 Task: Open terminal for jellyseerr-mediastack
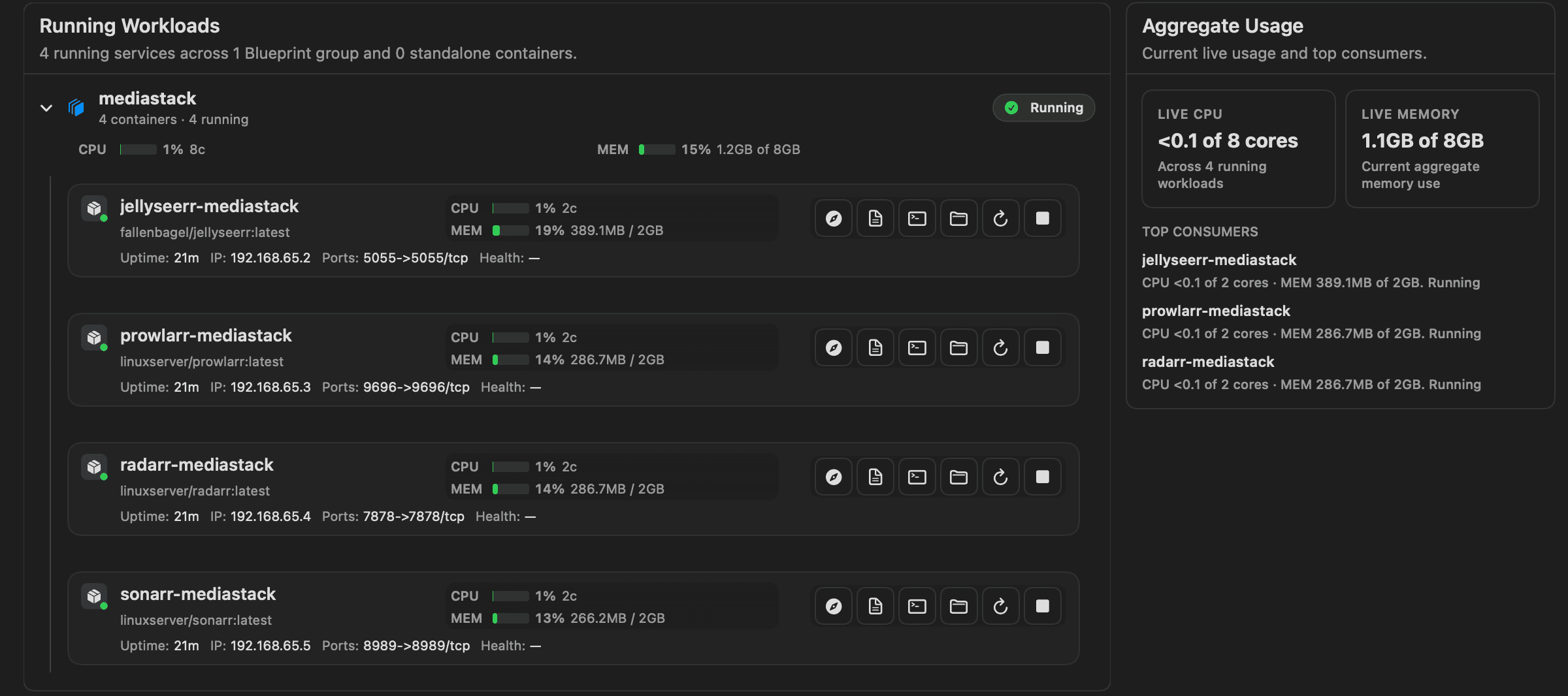click(x=917, y=218)
